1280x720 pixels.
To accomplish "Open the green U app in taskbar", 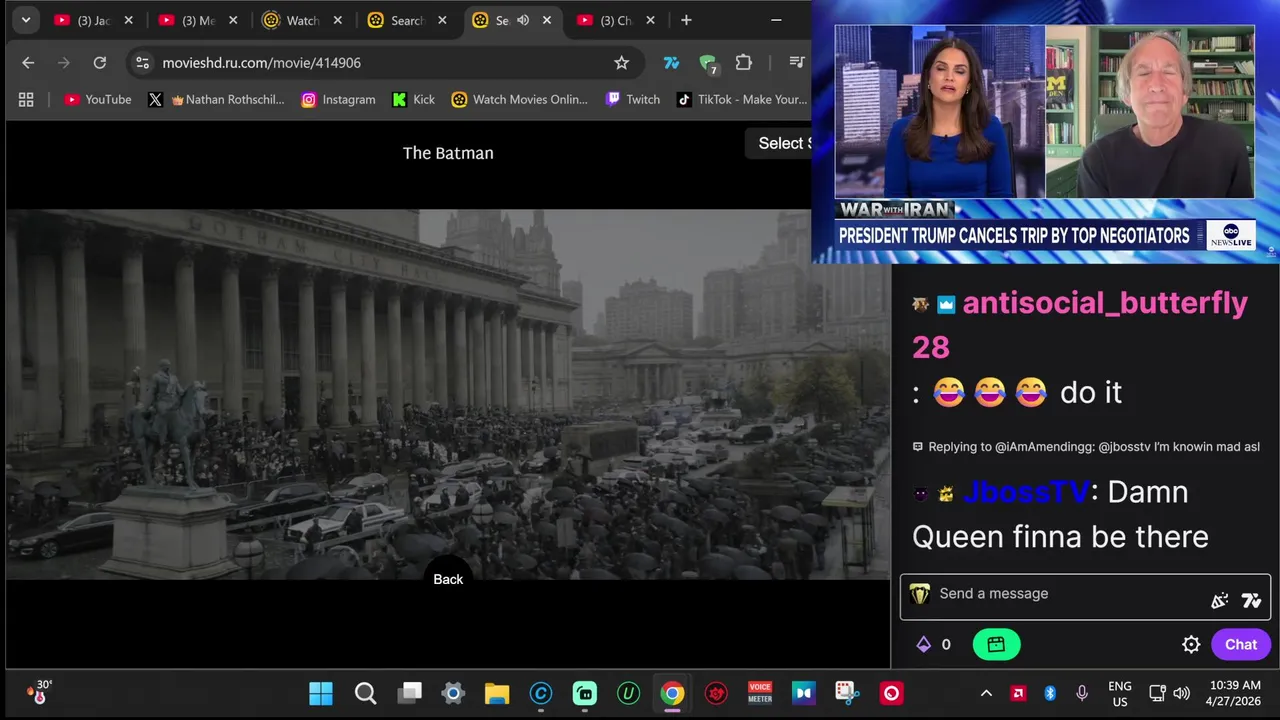I will pos(628,693).
